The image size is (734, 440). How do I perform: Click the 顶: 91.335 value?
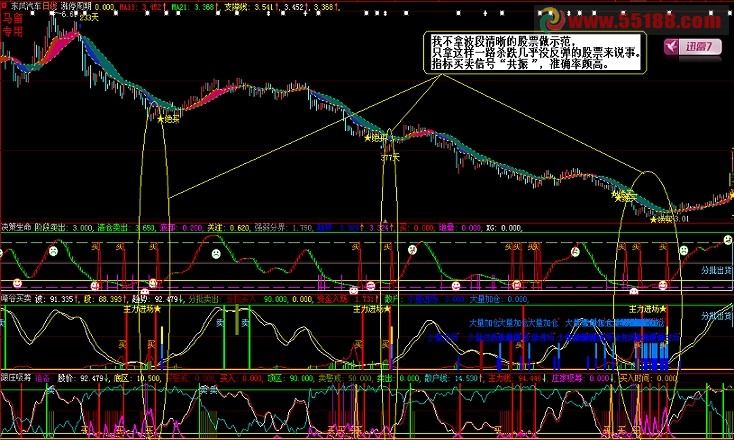coord(55,299)
